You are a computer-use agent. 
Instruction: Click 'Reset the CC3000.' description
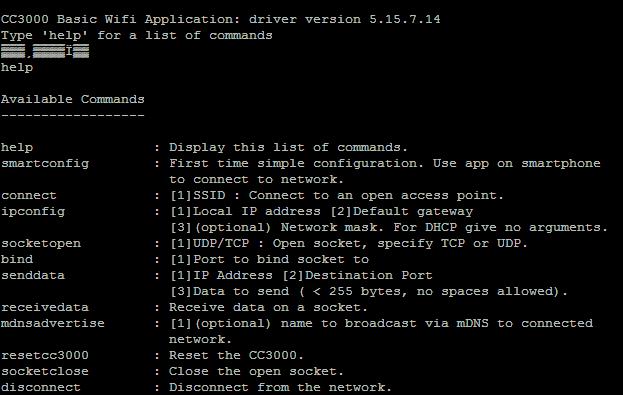(236, 355)
